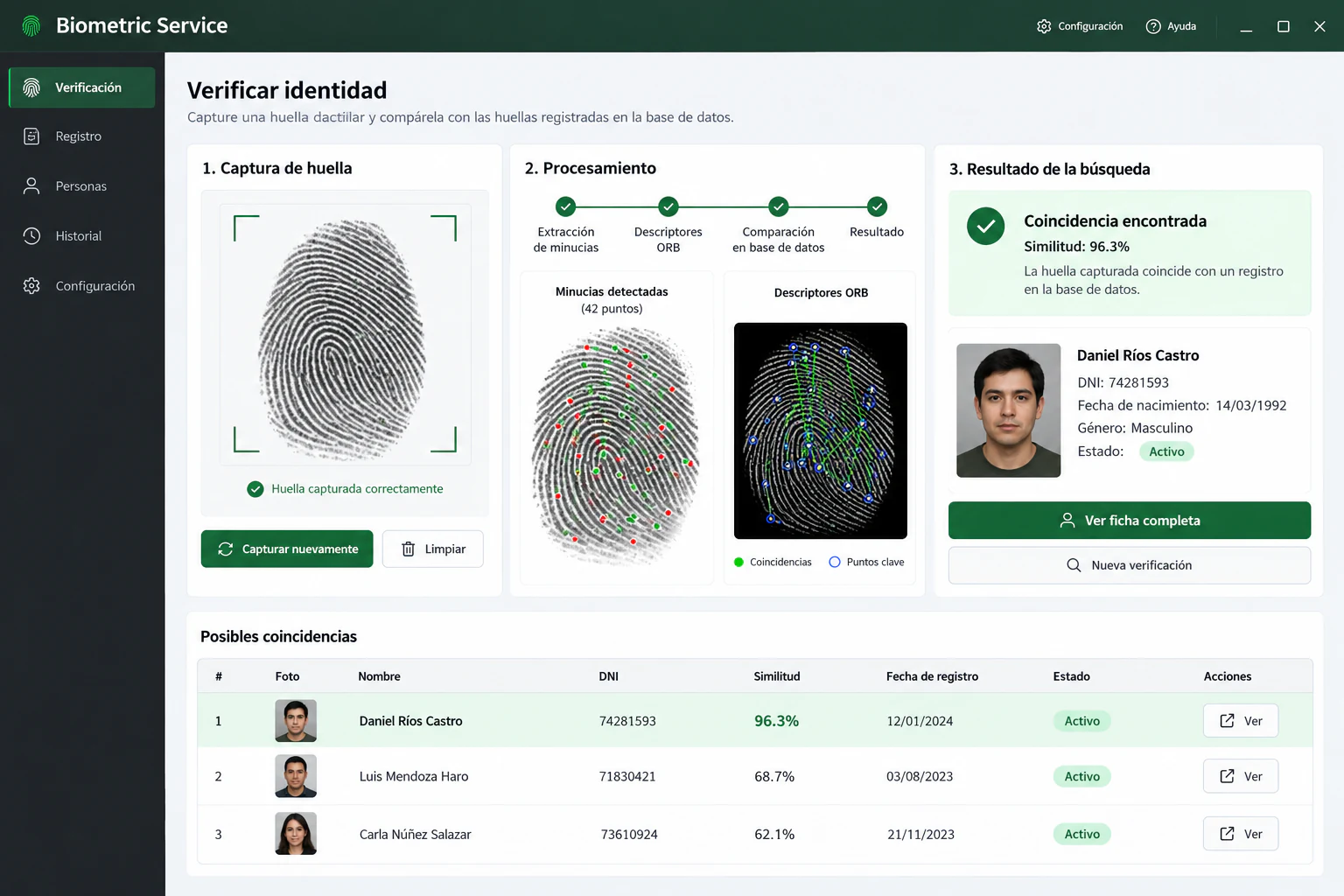
Task: Click Carla Núñez Salazar's table photo
Action: tap(296, 834)
